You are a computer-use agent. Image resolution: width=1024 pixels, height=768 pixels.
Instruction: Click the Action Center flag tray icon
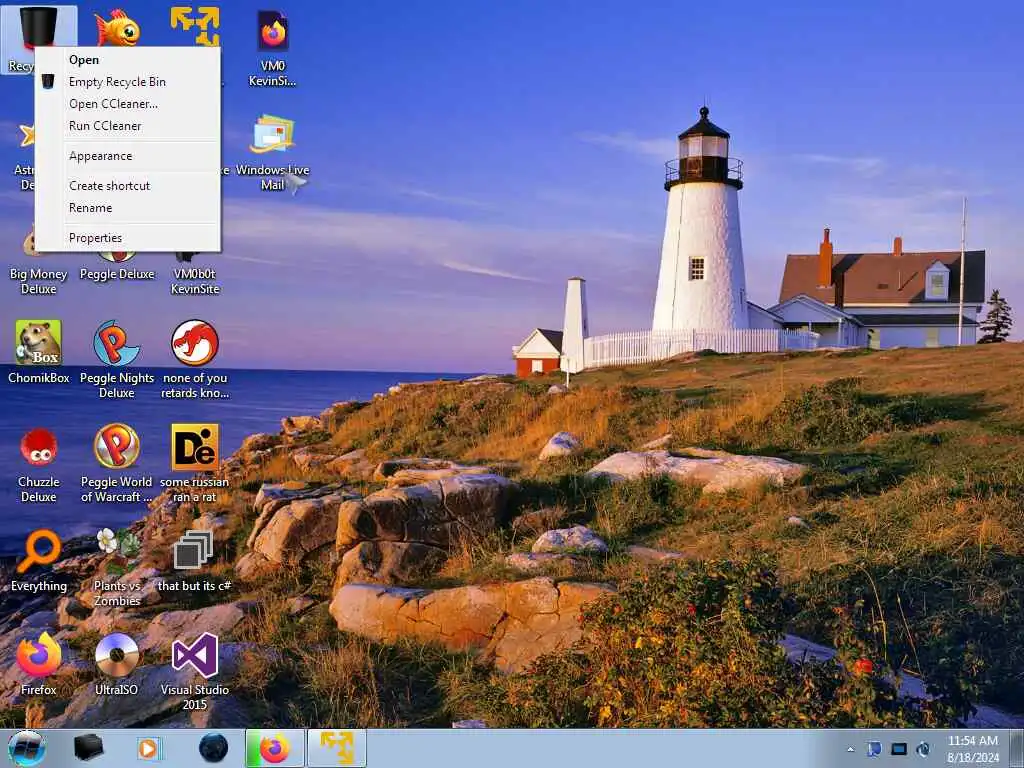pyautogui.click(x=874, y=749)
